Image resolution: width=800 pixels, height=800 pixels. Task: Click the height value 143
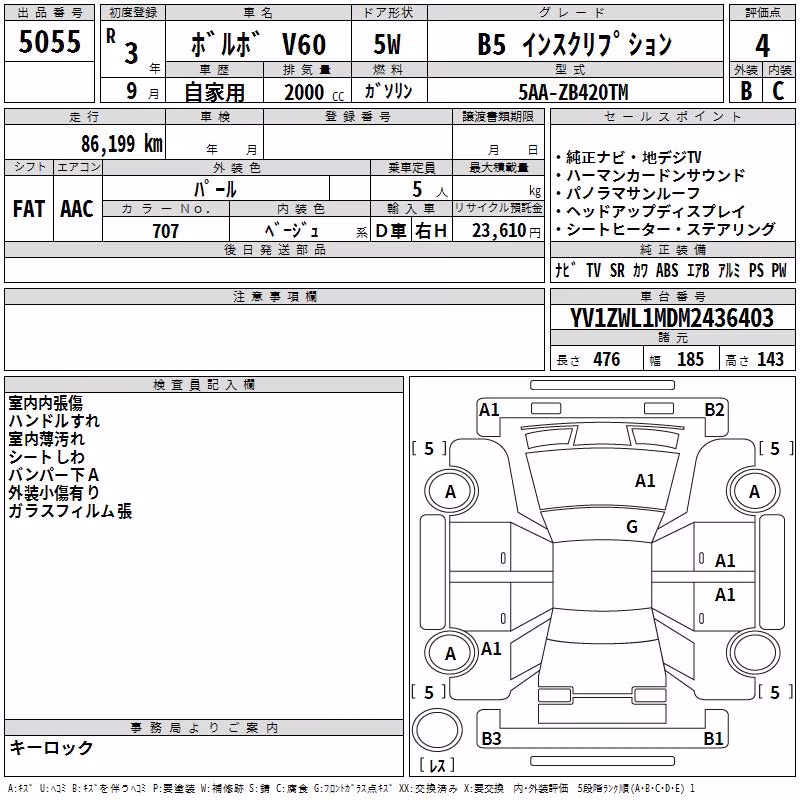[x=770, y=359]
